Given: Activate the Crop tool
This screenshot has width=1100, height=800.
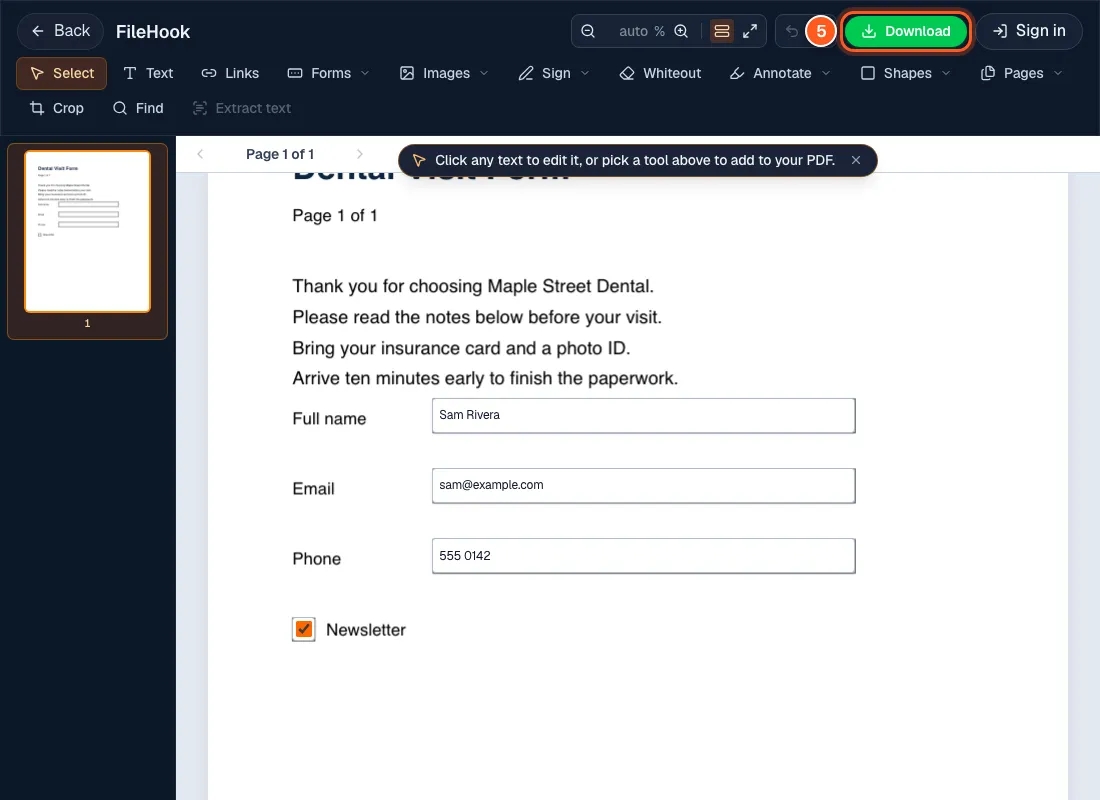Looking at the screenshot, I should [x=57, y=109].
